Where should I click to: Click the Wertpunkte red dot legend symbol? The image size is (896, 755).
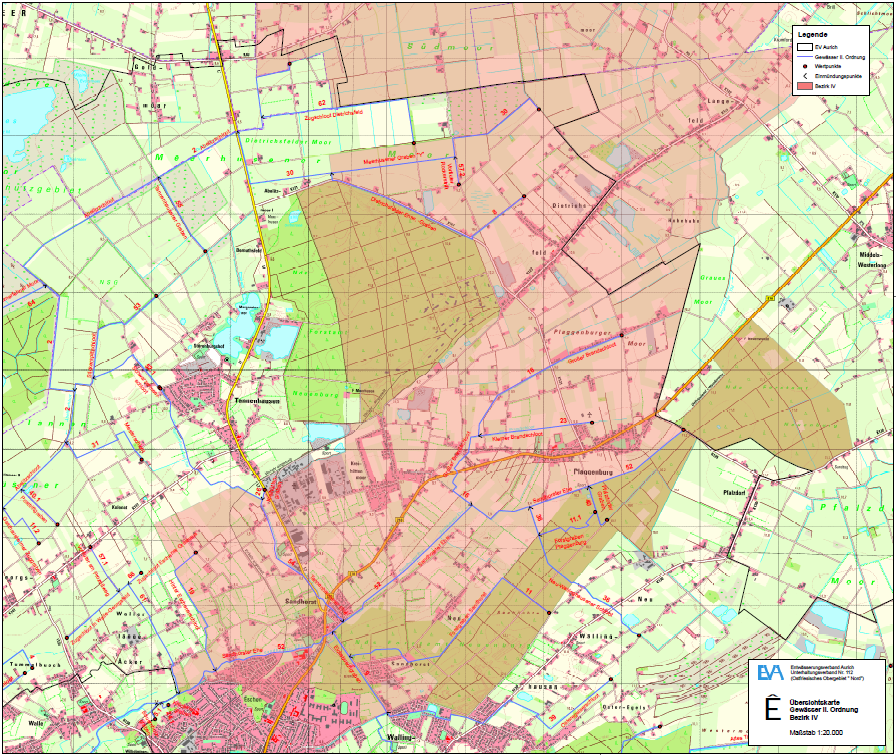click(805, 66)
